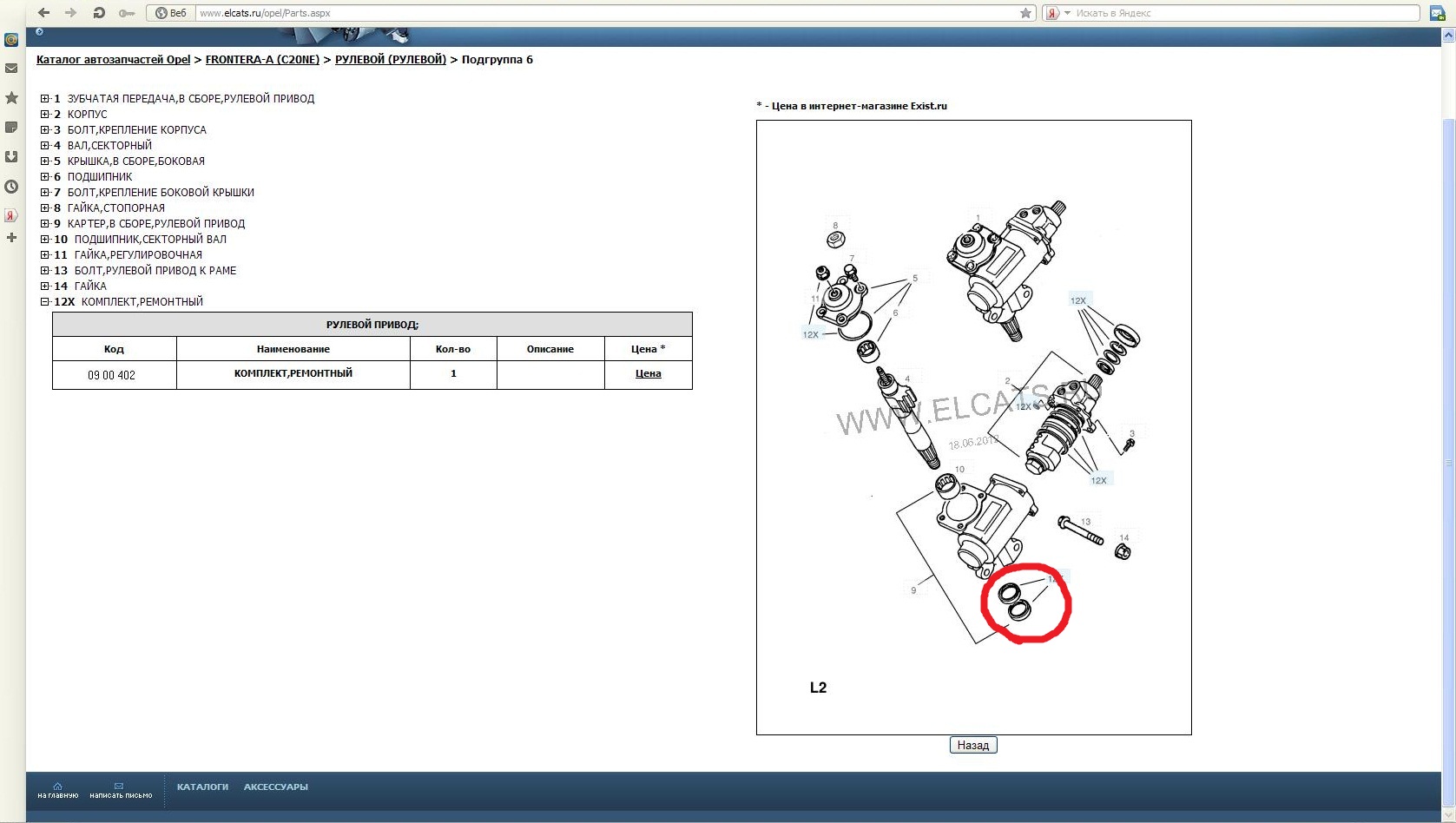Click the address bar URL field

(606, 13)
